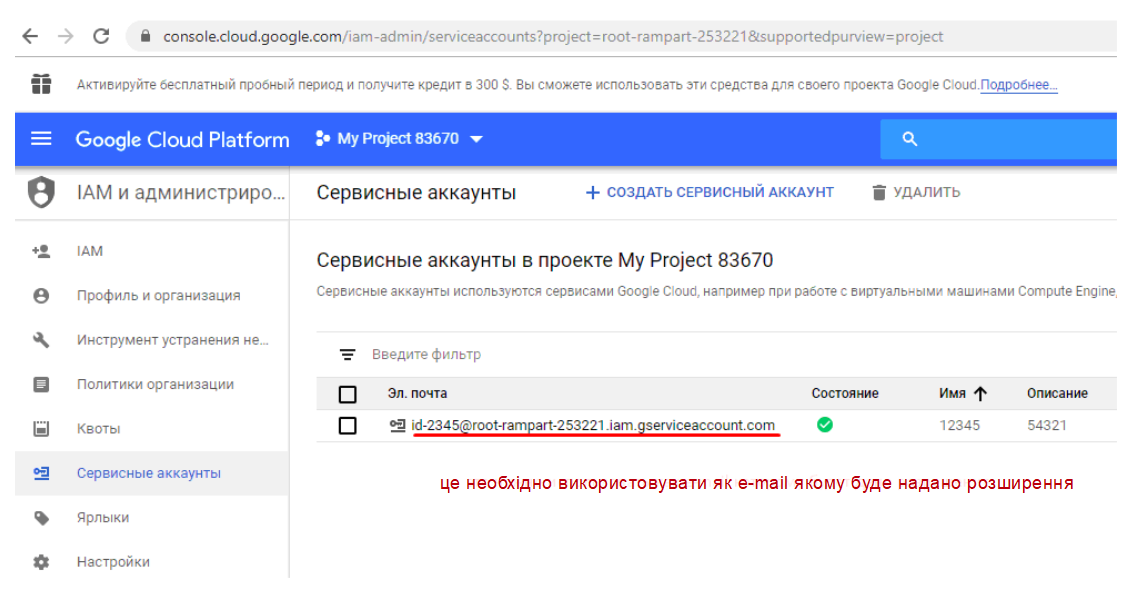Click the gear icon beside Настройки
Image resolution: width=1133 pixels, height=596 pixels.
(x=41, y=562)
